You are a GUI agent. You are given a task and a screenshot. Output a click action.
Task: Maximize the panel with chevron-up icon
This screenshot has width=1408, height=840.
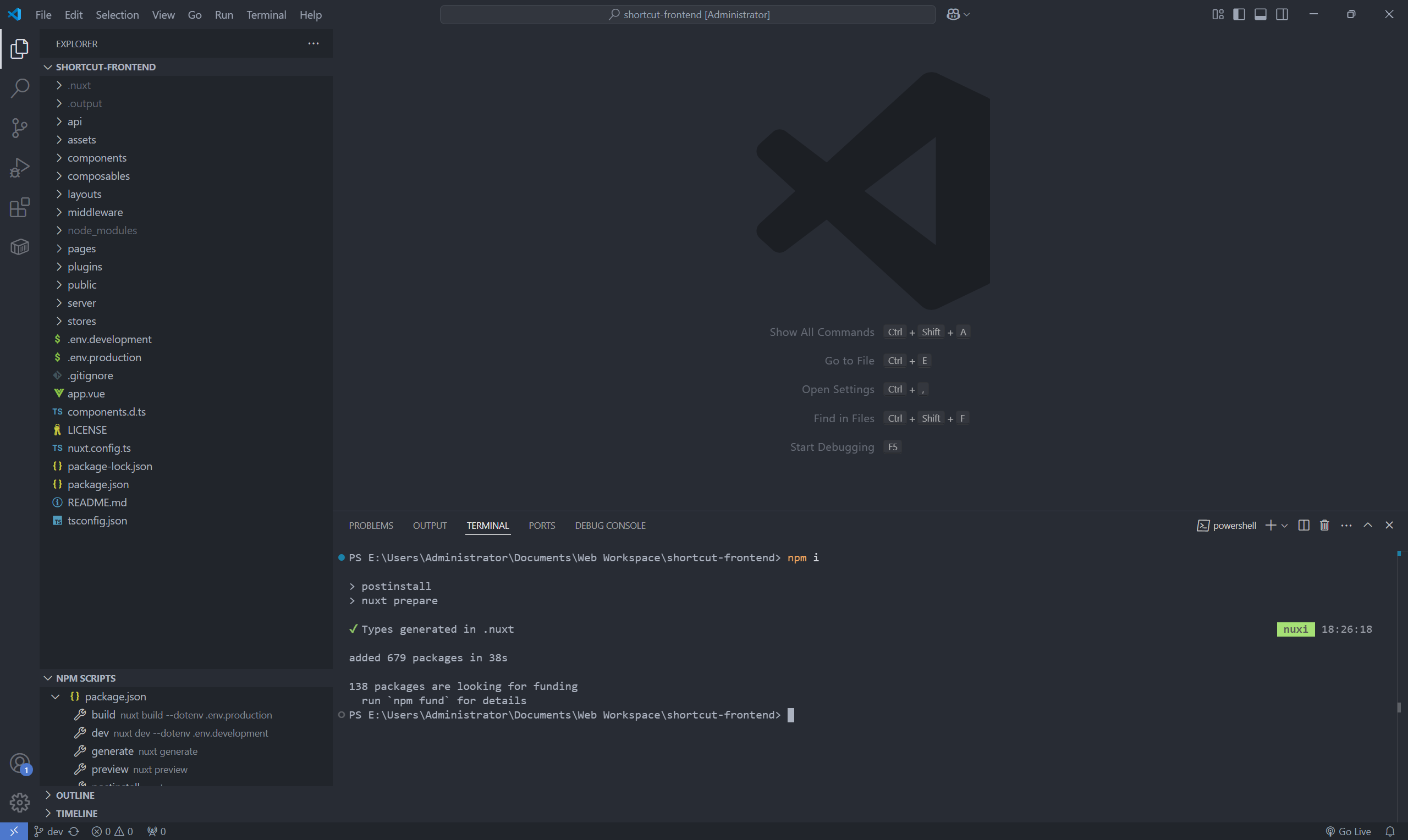pos(1367,526)
